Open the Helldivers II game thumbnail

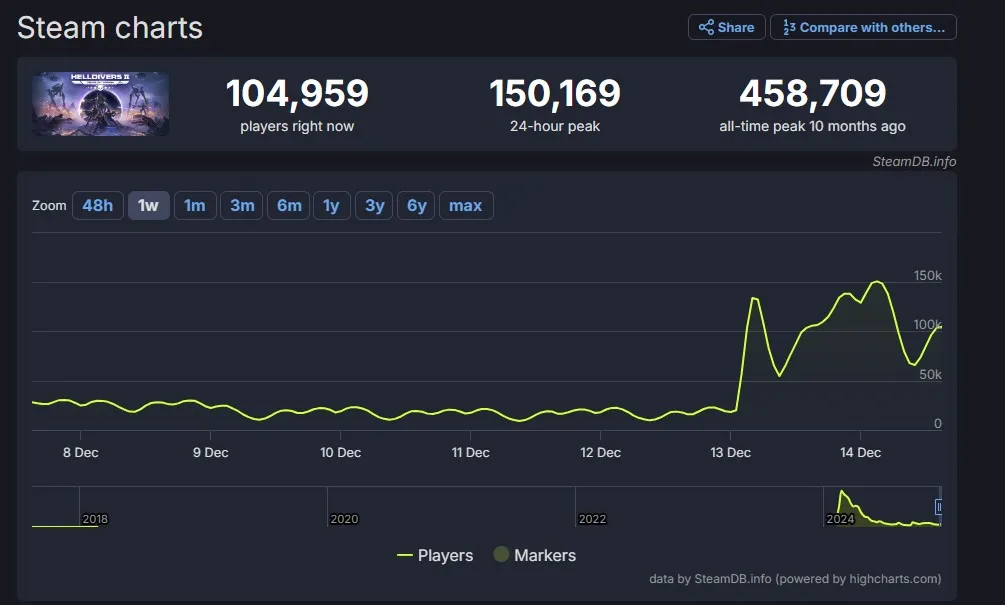101,104
